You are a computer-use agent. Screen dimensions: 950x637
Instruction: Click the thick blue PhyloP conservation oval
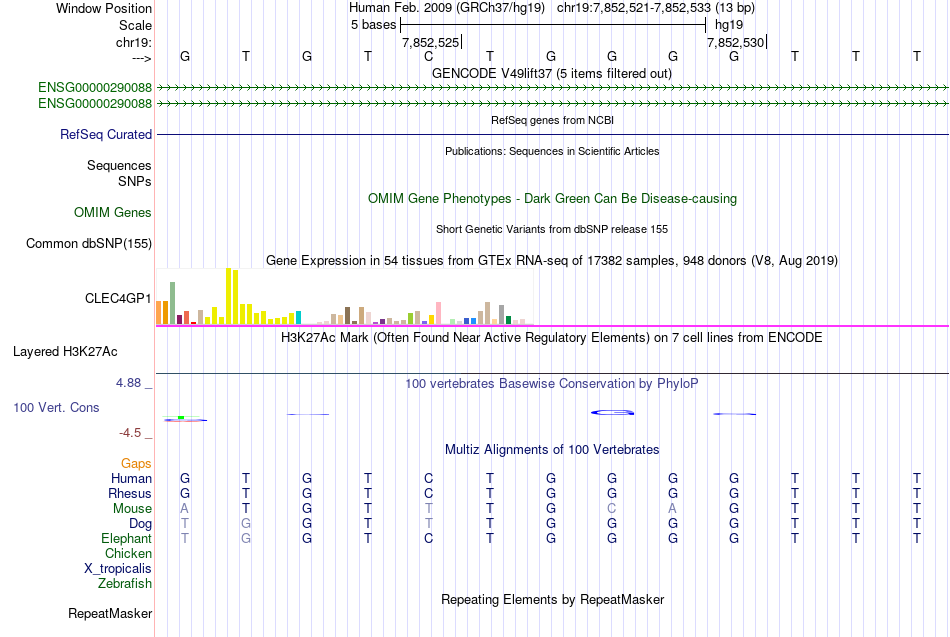(x=613, y=413)
